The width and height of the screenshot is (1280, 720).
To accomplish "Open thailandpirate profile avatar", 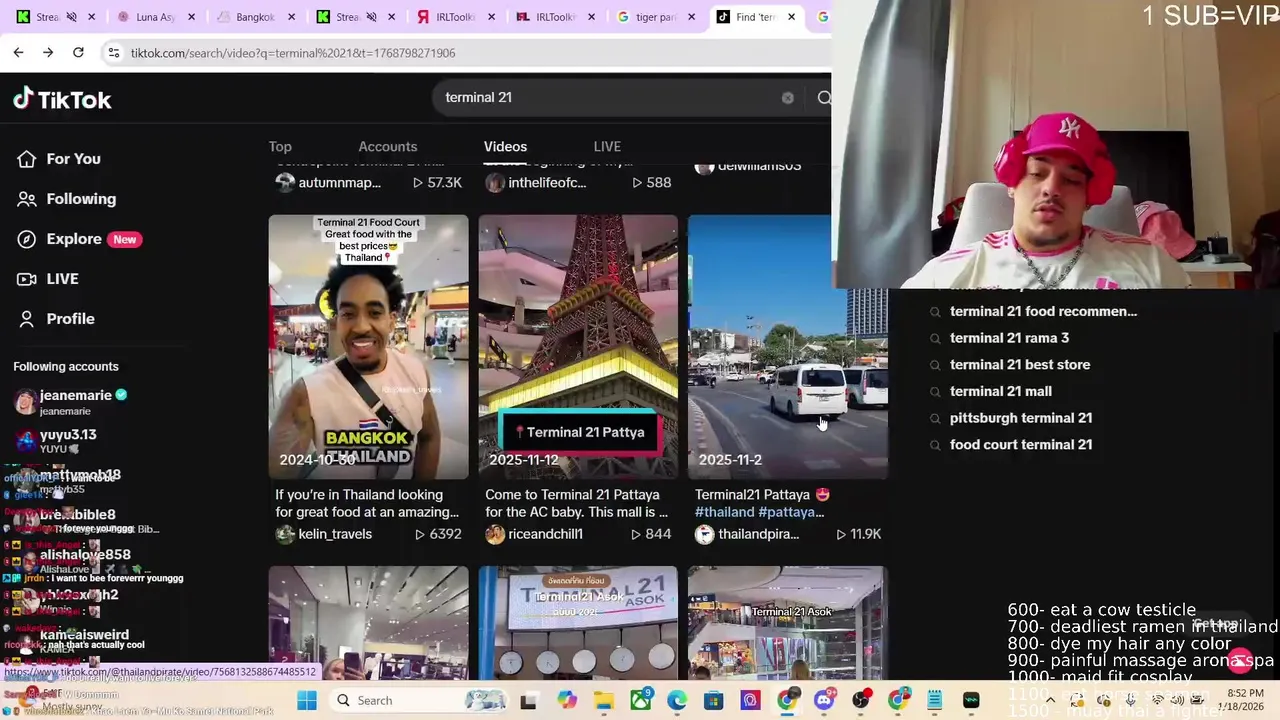I will [705, 534].
